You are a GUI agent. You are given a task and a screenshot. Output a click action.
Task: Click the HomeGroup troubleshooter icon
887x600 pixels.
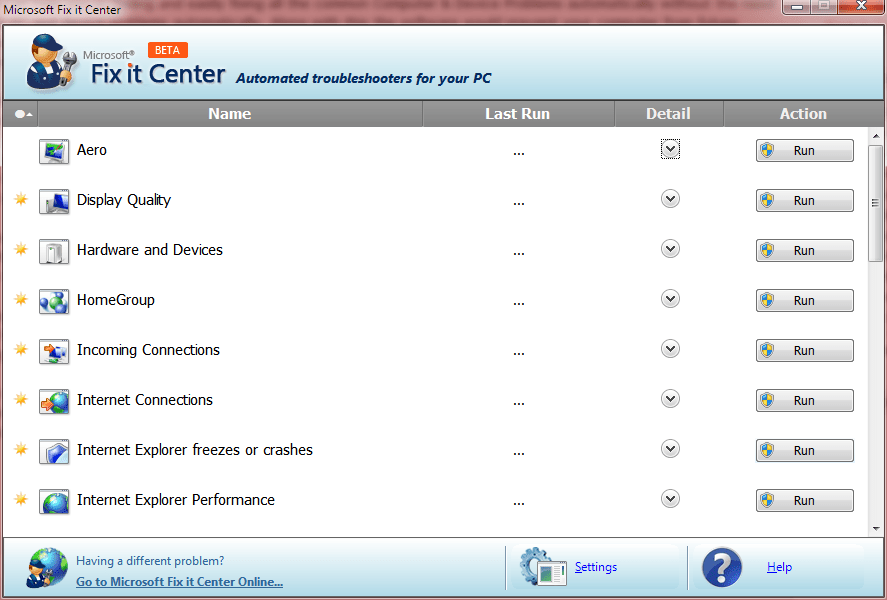(54, 301)
